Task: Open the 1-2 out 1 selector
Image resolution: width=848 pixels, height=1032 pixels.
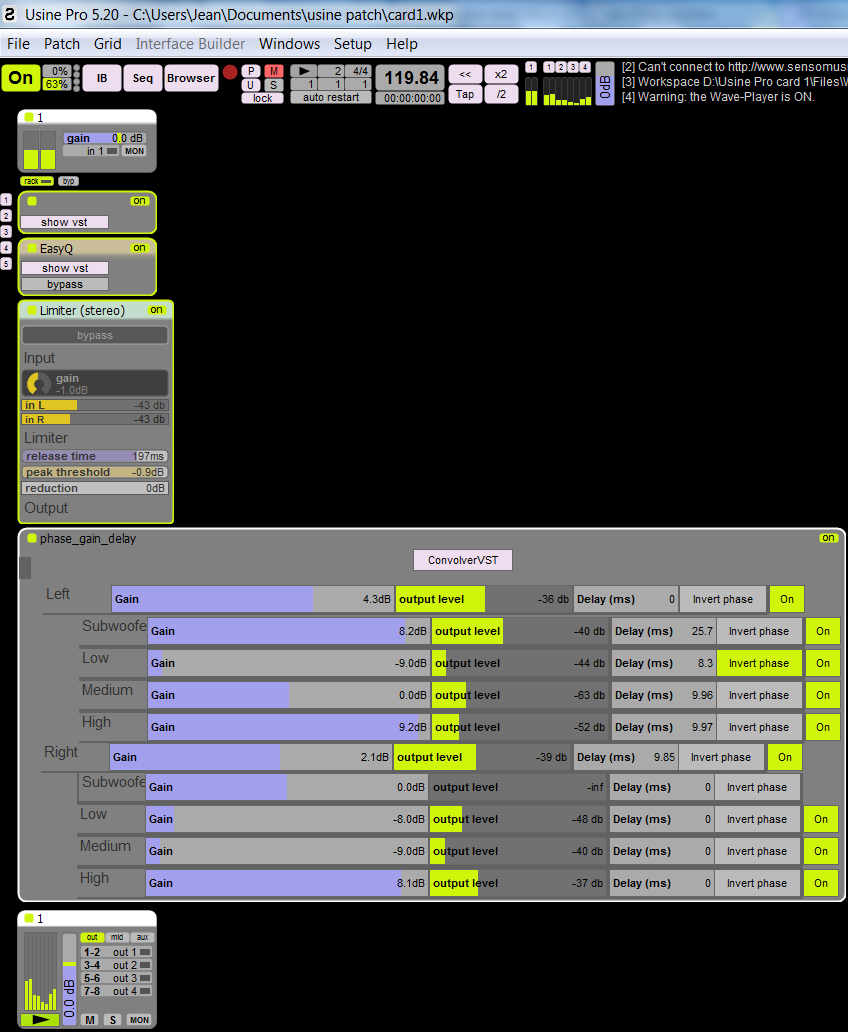Action: [117, 952]
